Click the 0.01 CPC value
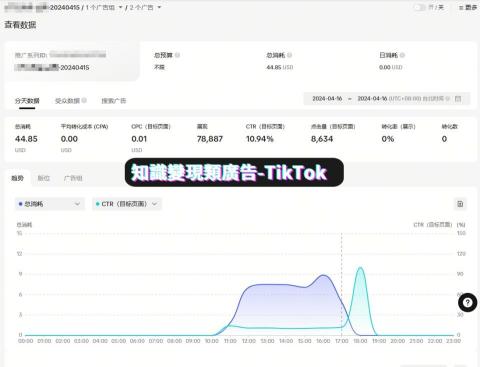480x367 pixels. point(139,139)
